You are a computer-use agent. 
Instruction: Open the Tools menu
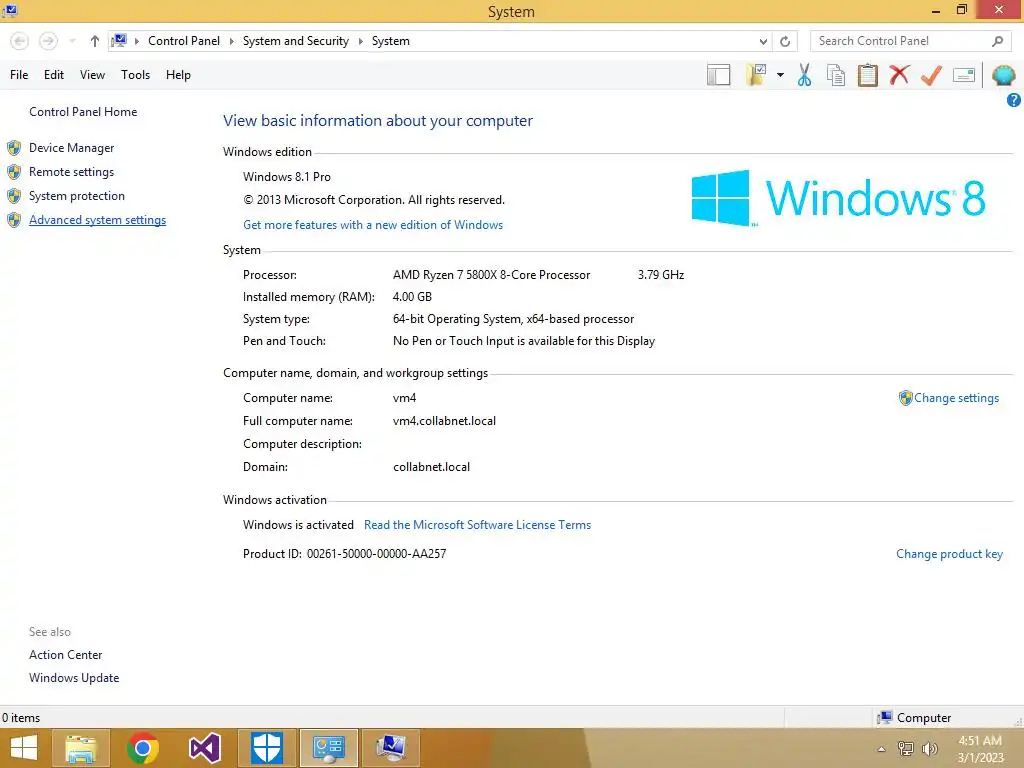135,74
